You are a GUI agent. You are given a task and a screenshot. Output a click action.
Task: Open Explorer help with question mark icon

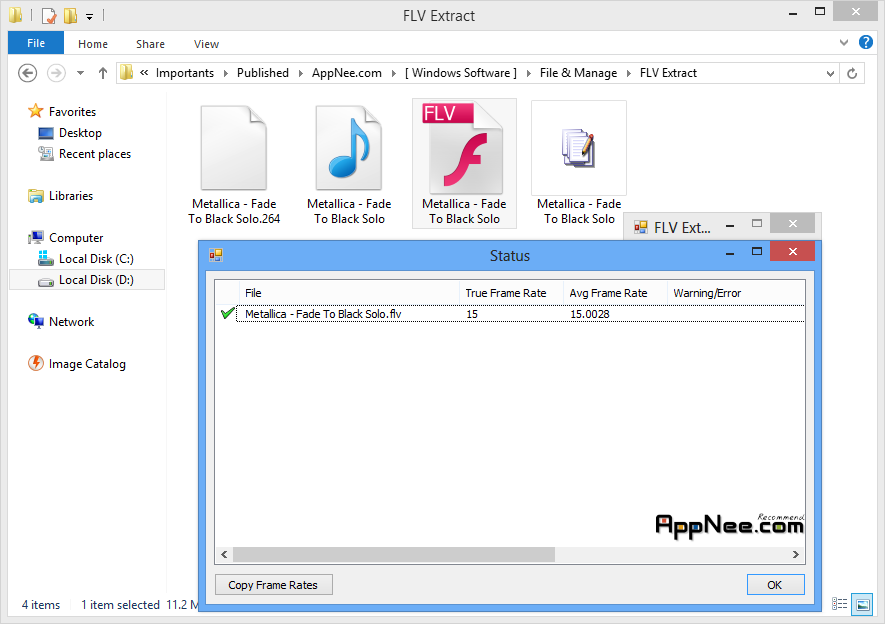pyautogui.click(x=865, y=42)
